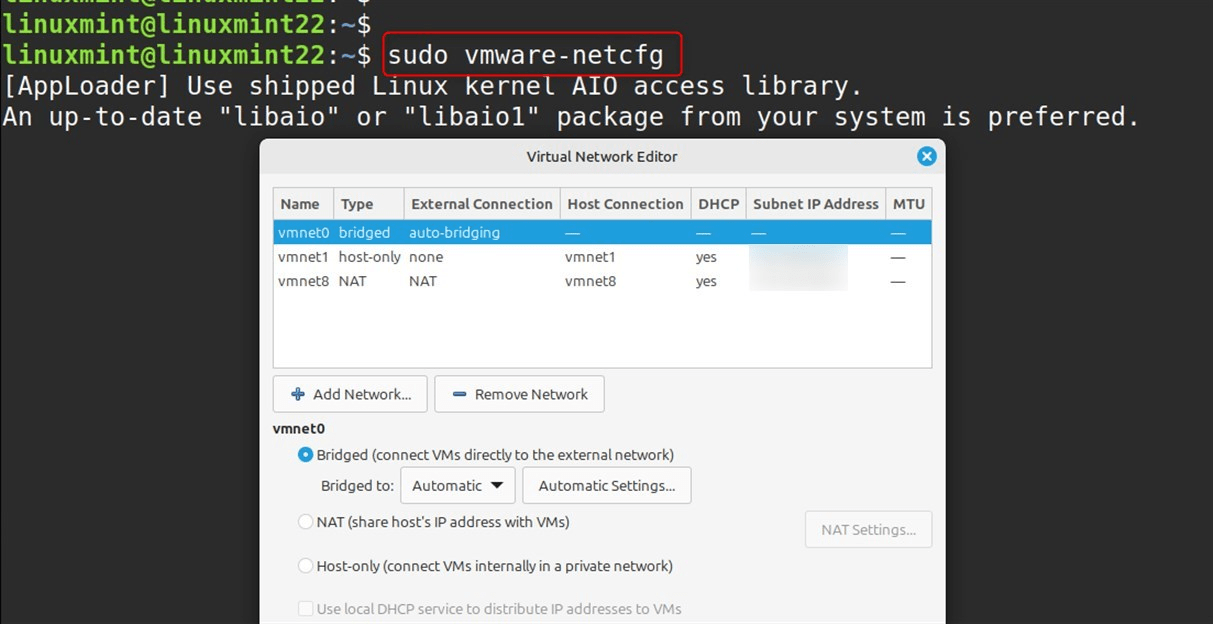Sort by the Name column header
Viewport: 1213px width, 624px height.
coord(304,204)
